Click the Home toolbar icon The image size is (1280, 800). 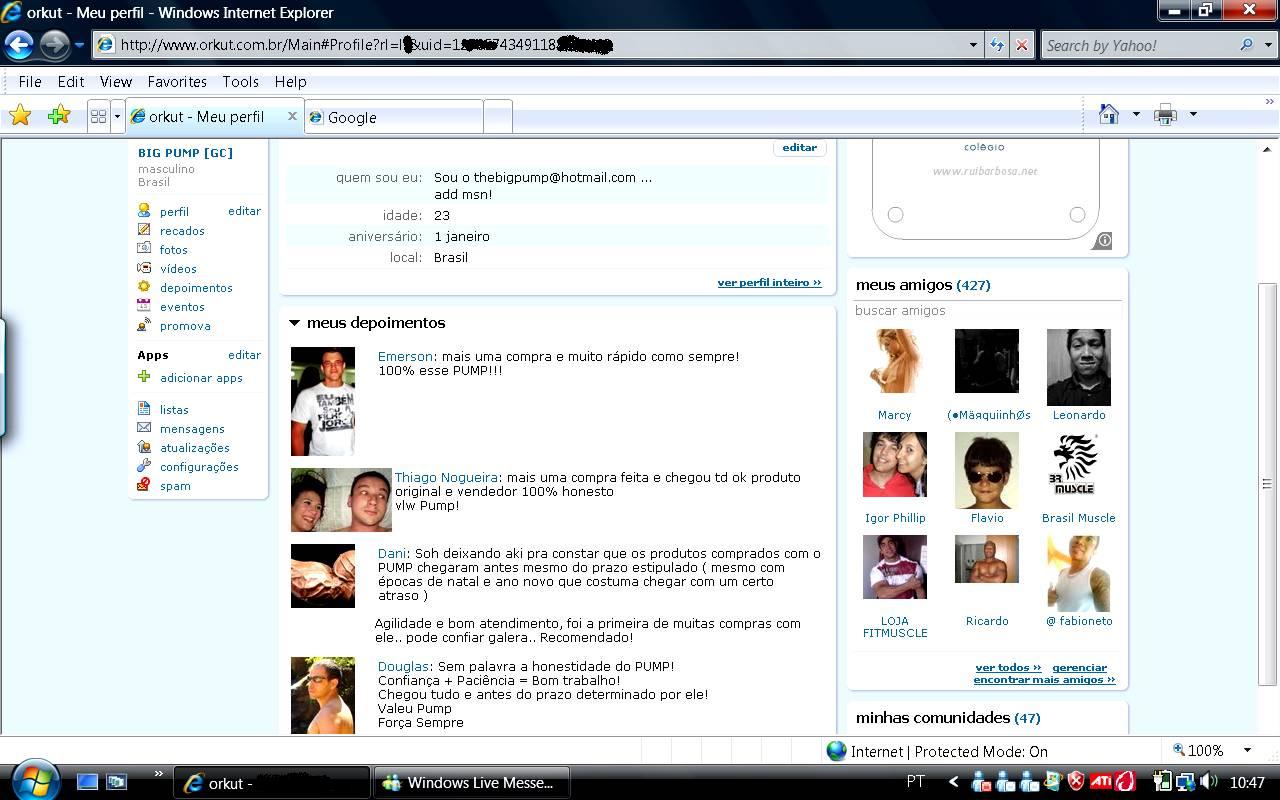point(1109,115)
